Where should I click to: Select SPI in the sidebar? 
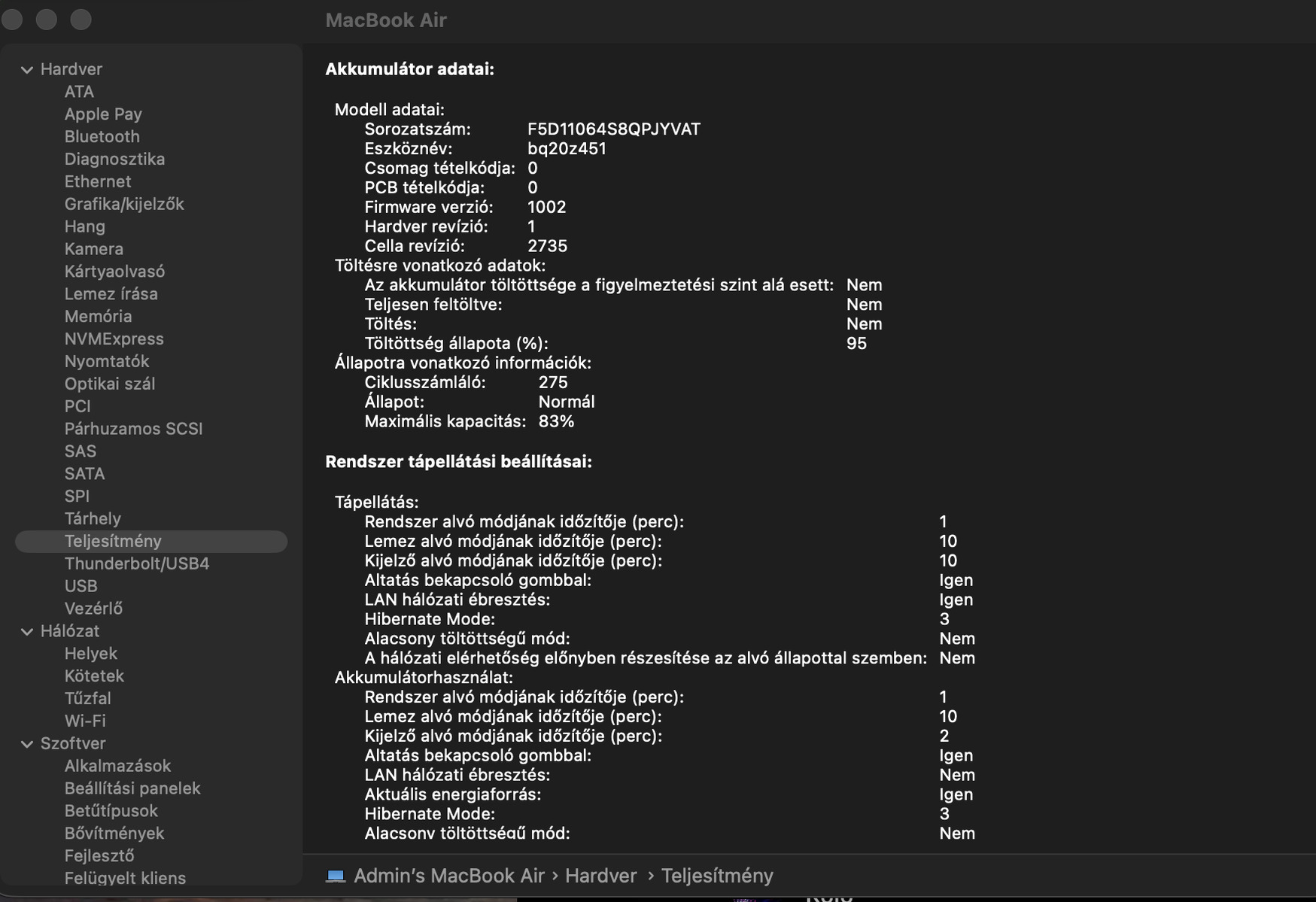77,497
